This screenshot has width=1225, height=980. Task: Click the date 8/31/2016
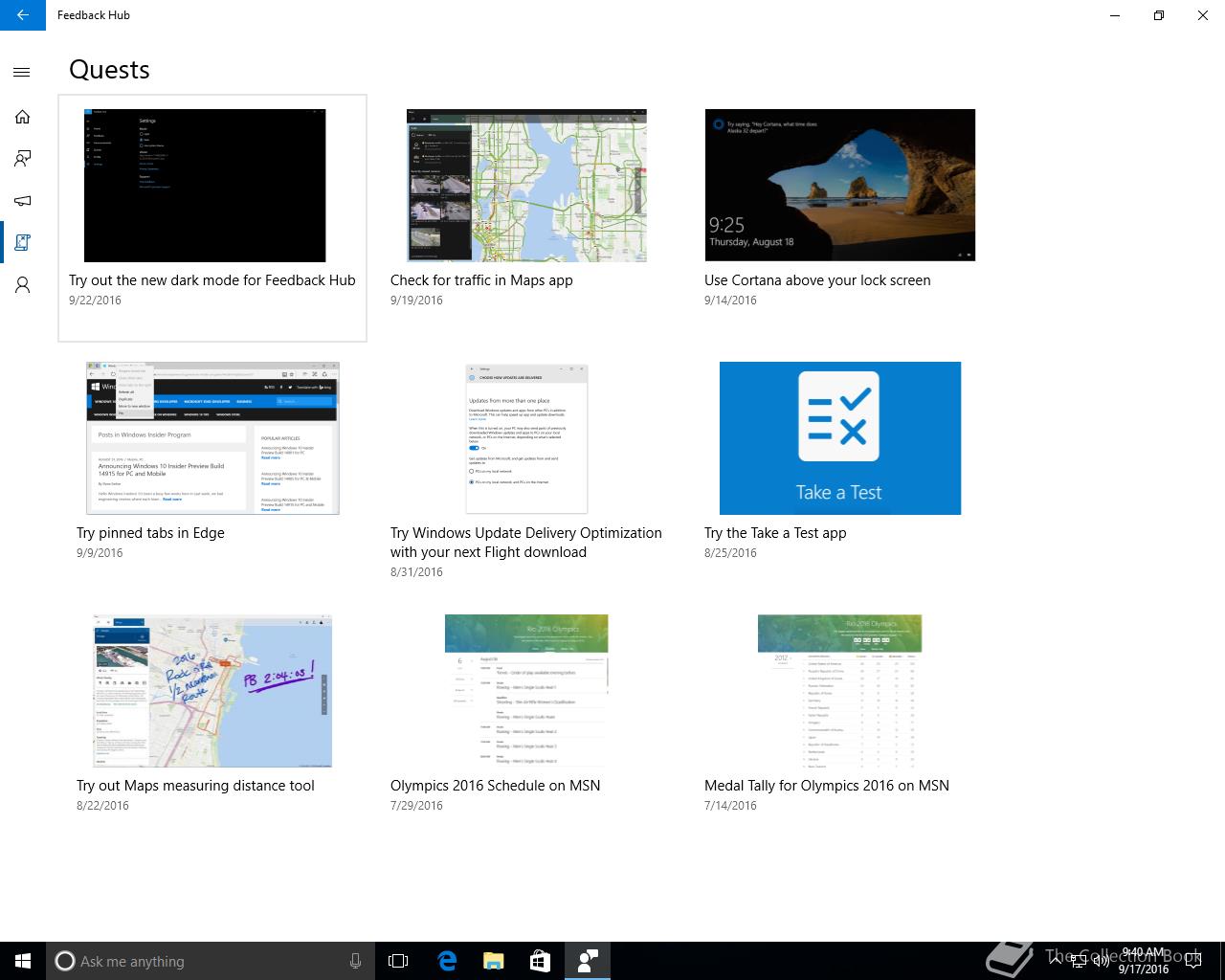click(x=416, y=572)
